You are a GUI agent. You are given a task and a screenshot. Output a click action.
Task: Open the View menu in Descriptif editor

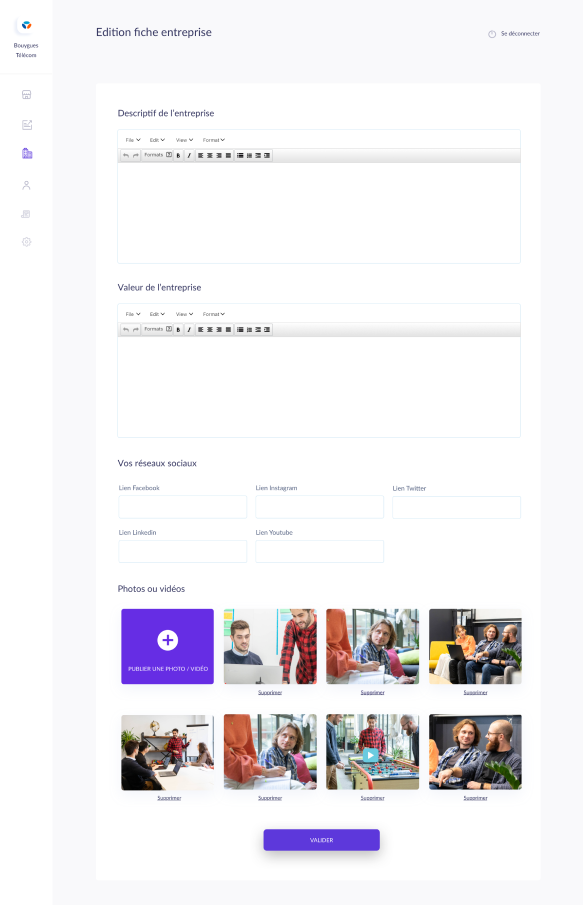184,140
